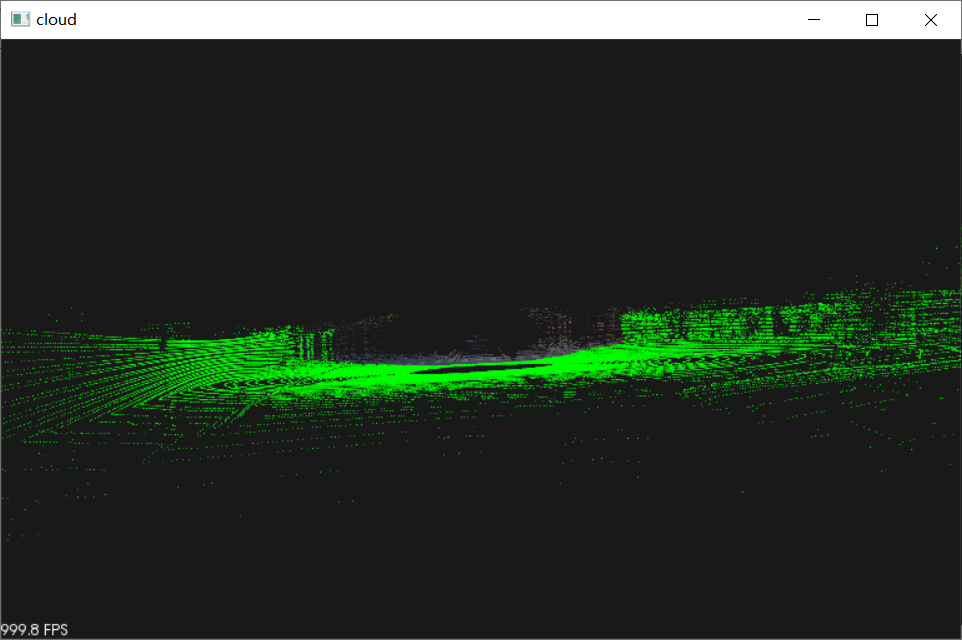Viewport: 962px width, 640px height.
Task: Click the cloud window's title bar icon
Action: pos(20,20)
